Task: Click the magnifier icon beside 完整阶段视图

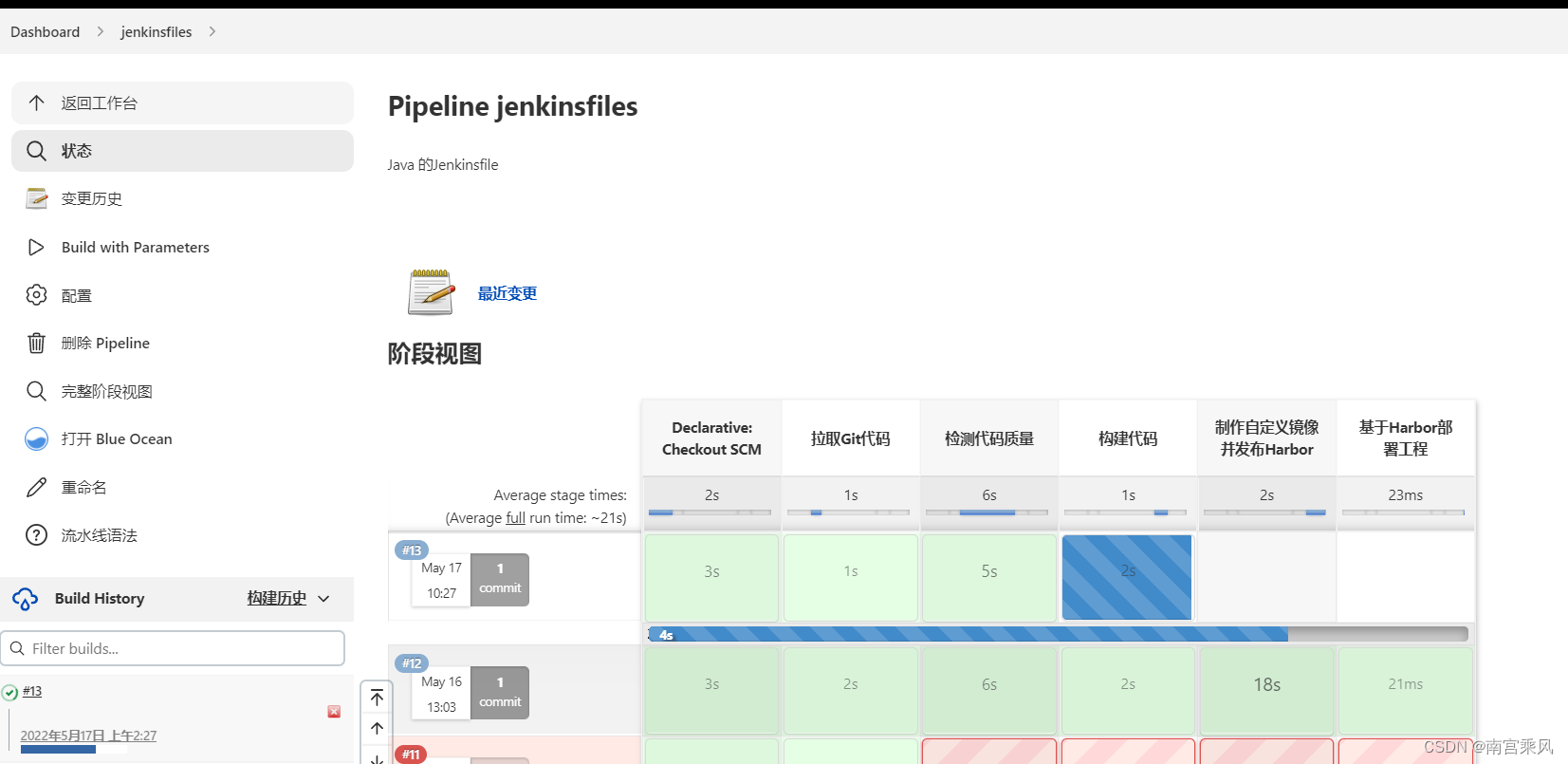Action: (36, 391)
